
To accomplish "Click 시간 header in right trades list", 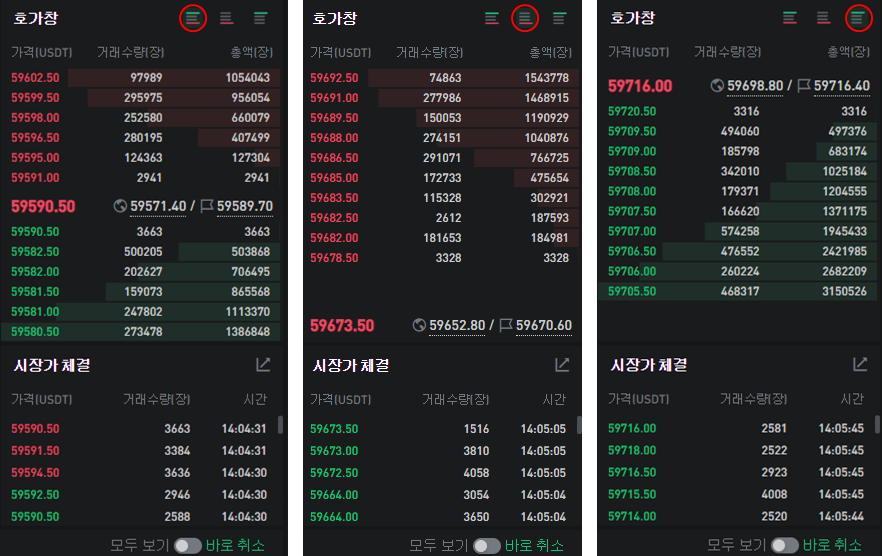I will click(x=852, y=398).
